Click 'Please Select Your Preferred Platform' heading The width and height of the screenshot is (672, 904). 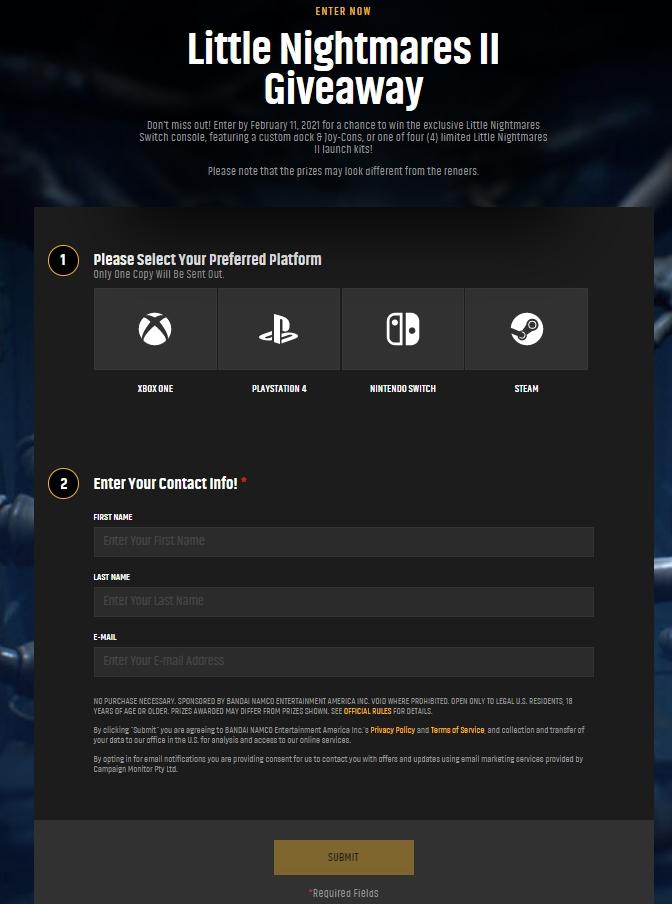207,259
